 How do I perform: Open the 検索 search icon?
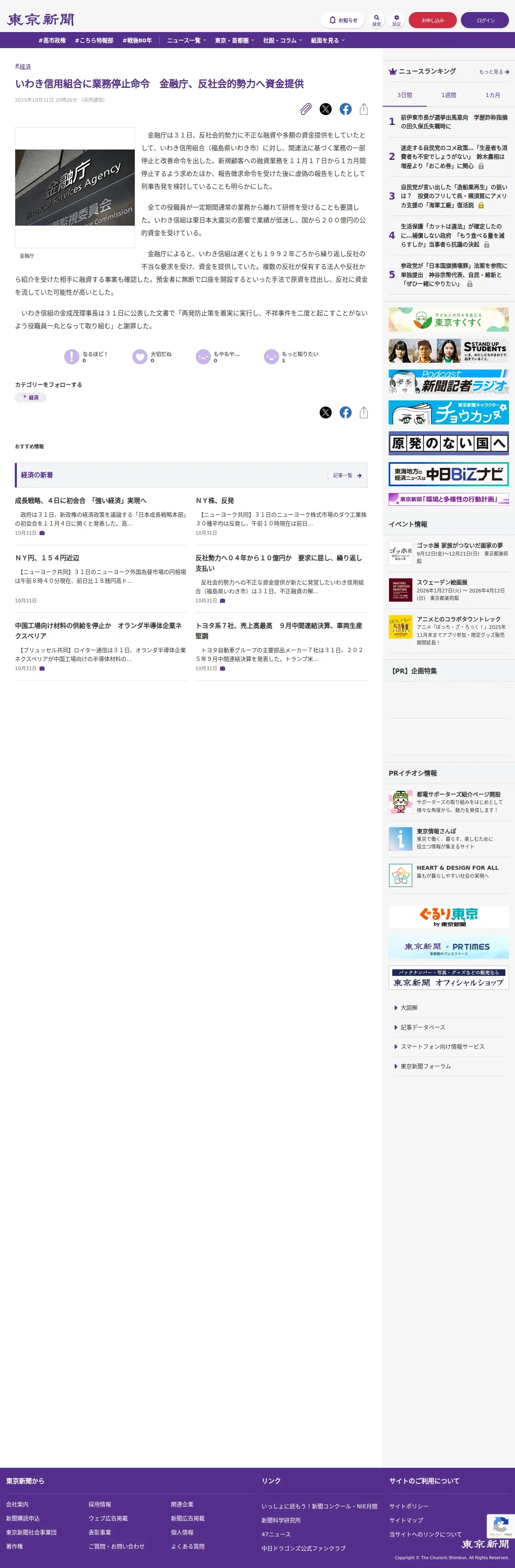[x=377, y=20]
